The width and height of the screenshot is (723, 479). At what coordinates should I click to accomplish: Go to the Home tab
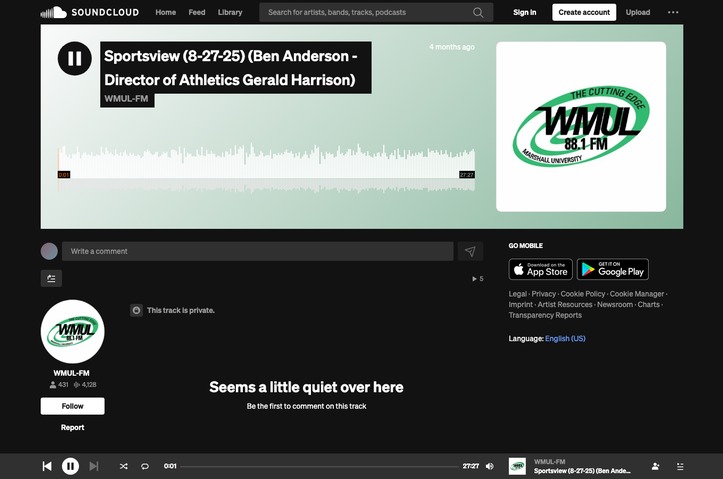[166, 12]
